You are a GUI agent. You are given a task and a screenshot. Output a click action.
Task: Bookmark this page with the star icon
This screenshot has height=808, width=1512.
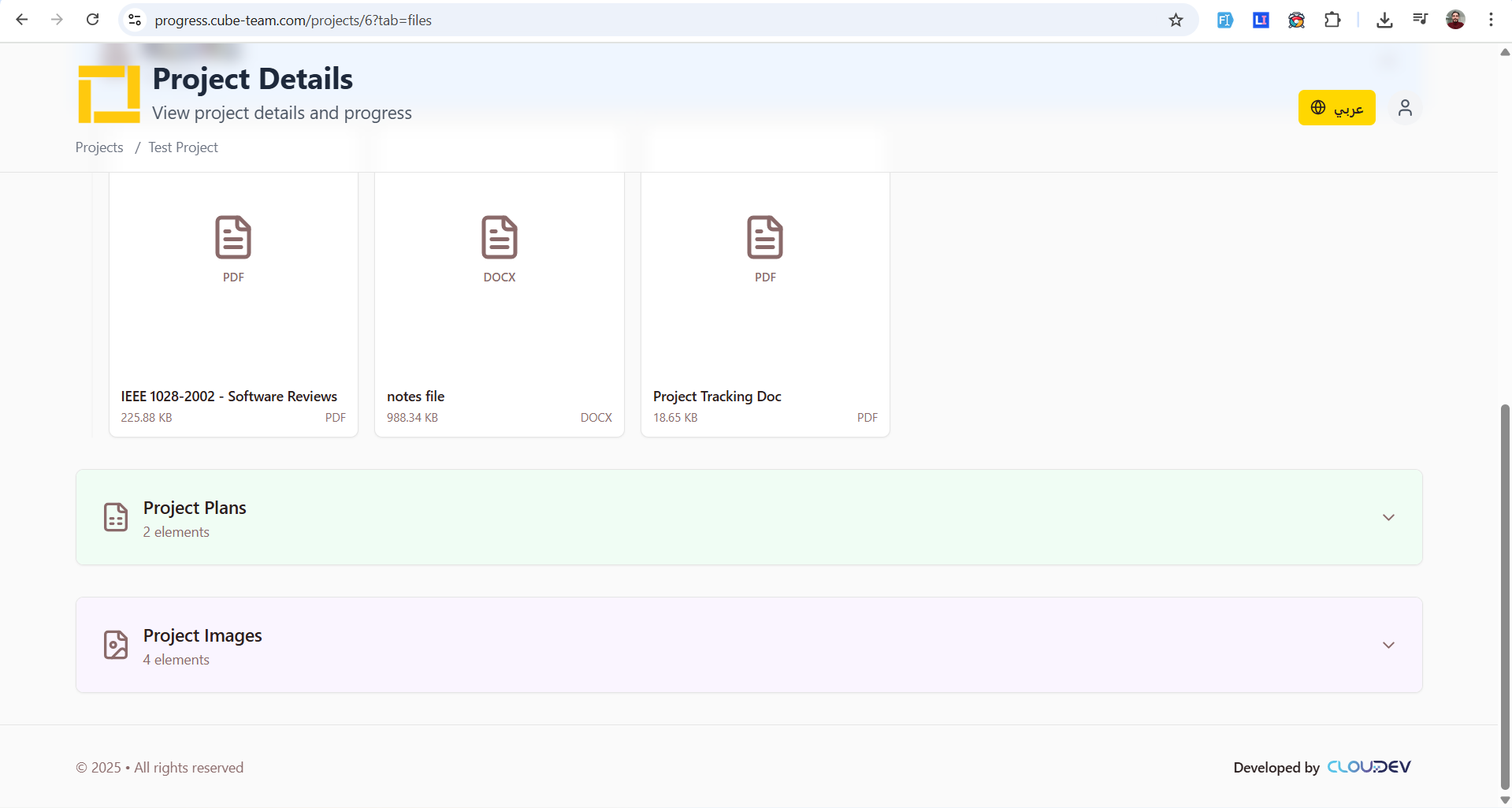1176,20
